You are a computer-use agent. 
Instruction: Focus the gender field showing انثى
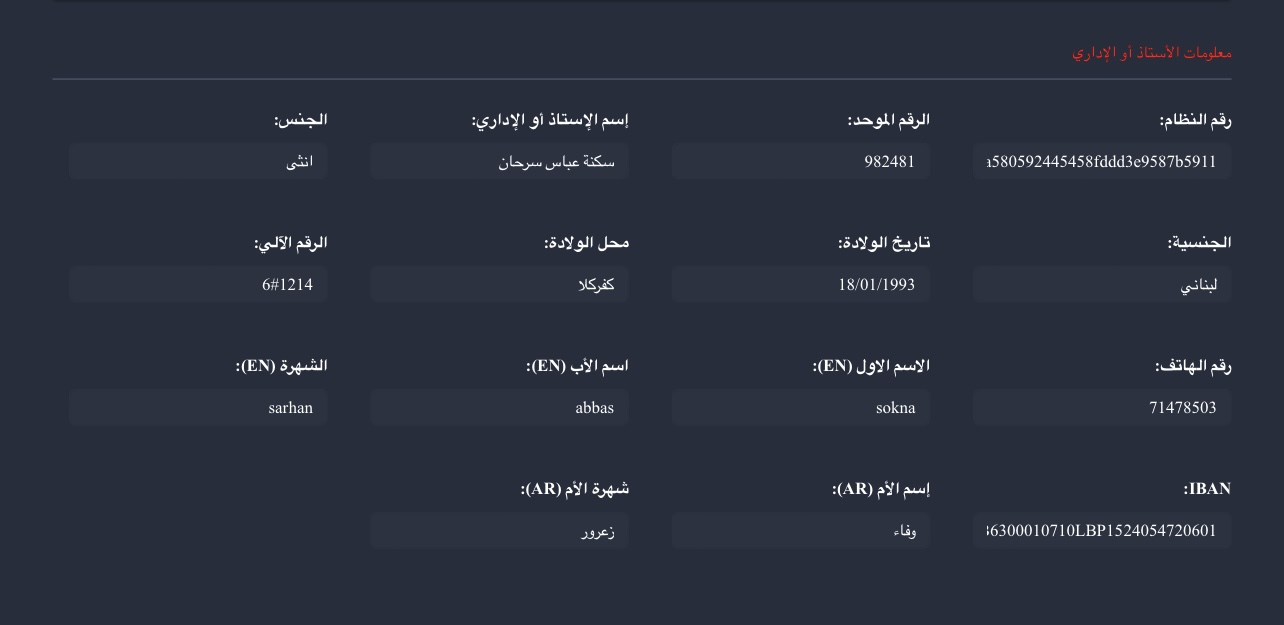coord(198,161)
